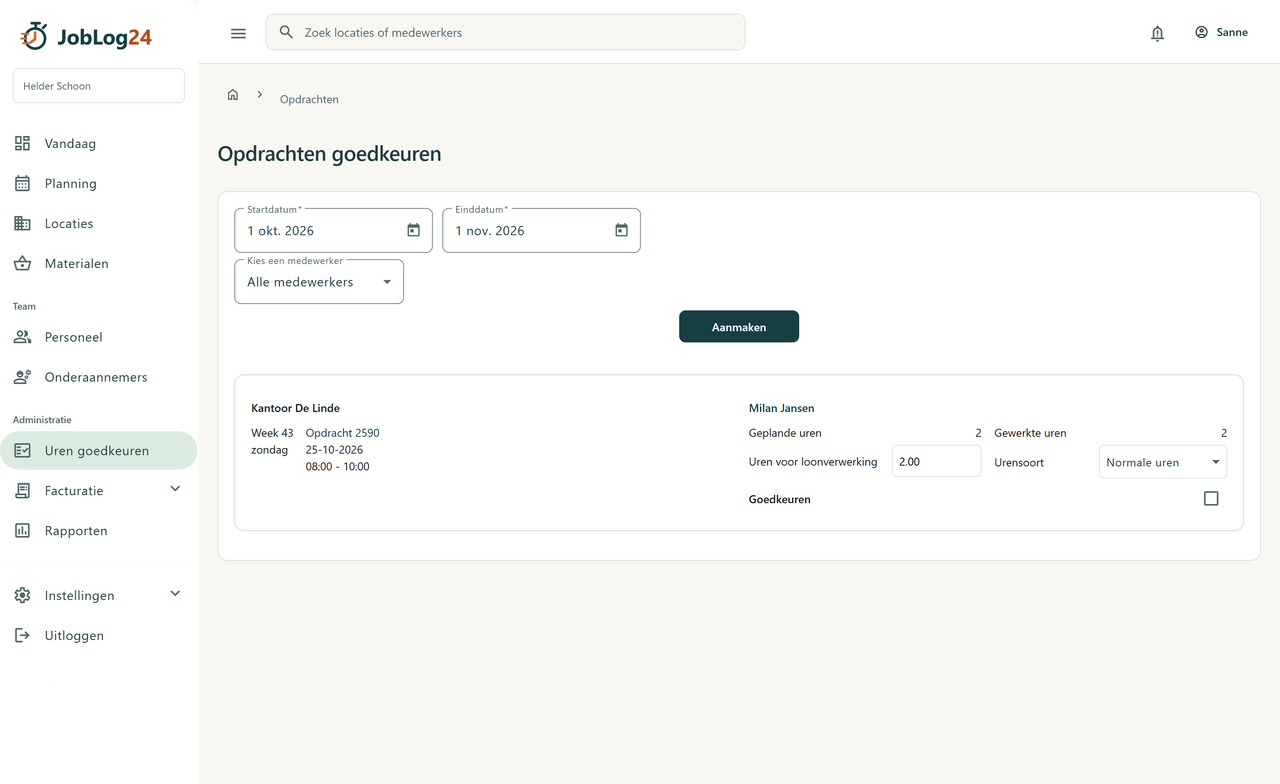This screenshot has width=1280, height=784.
Task: Expand the Facturatie submenu chevron
Action: (175, 489)
